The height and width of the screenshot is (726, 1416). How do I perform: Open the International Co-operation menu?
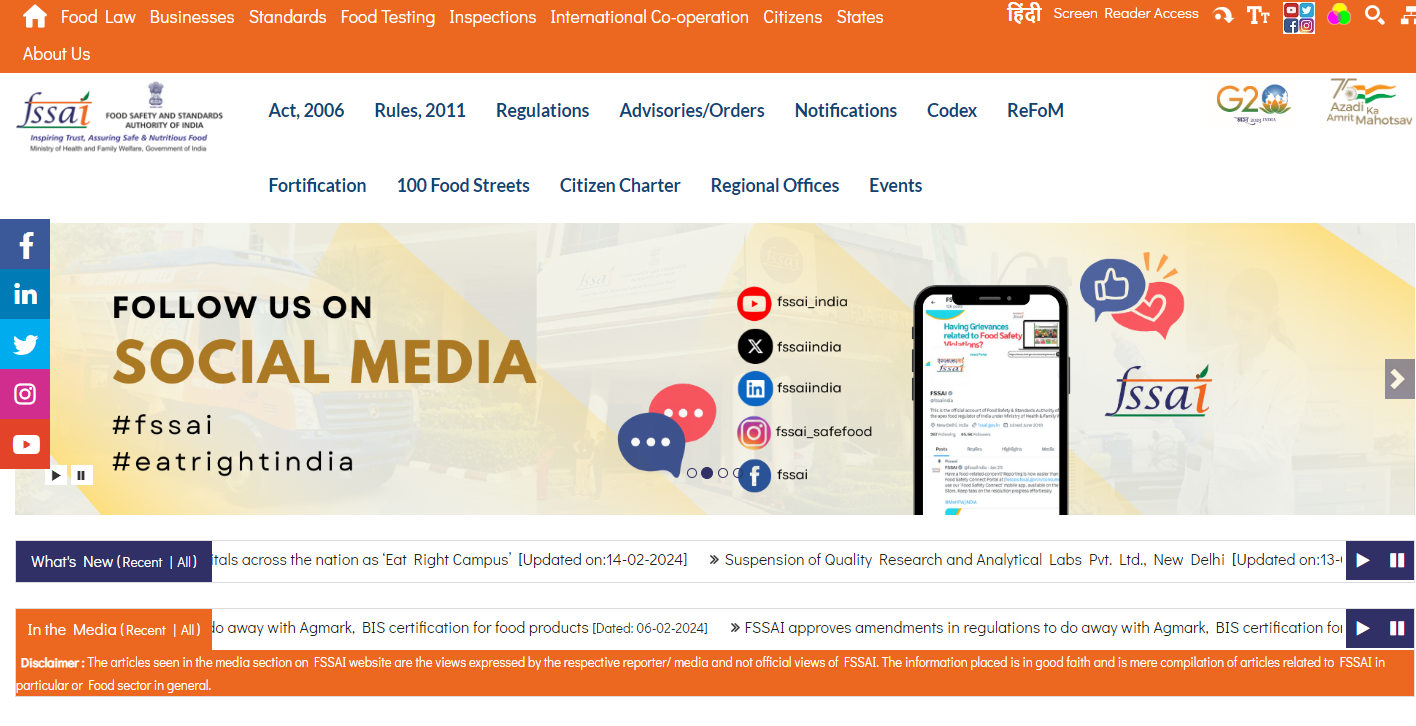649,17
